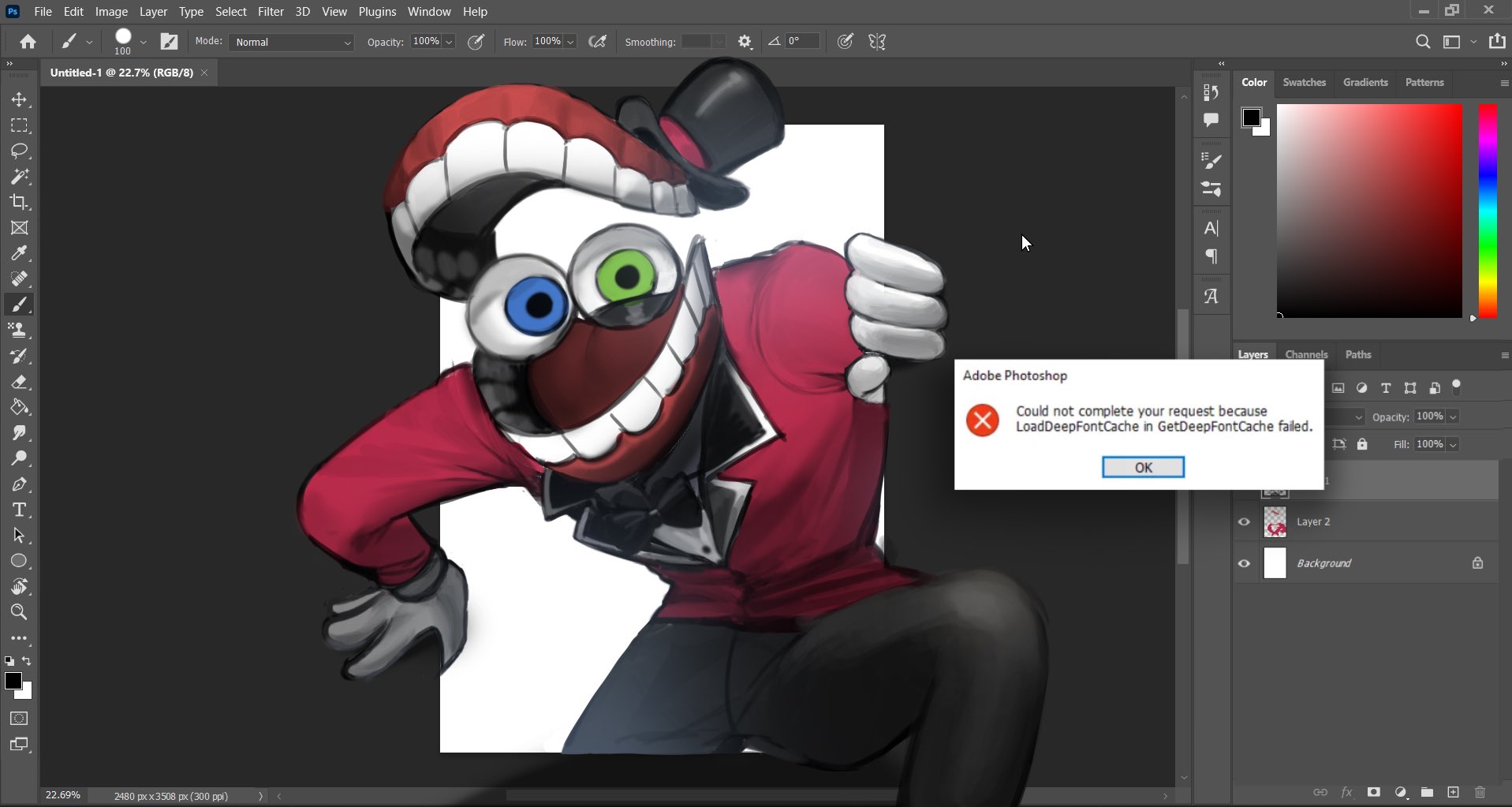The height and width of the screenshot is (807, 1512).
Task: Hide the Background layer eye
Action: 1244,563
